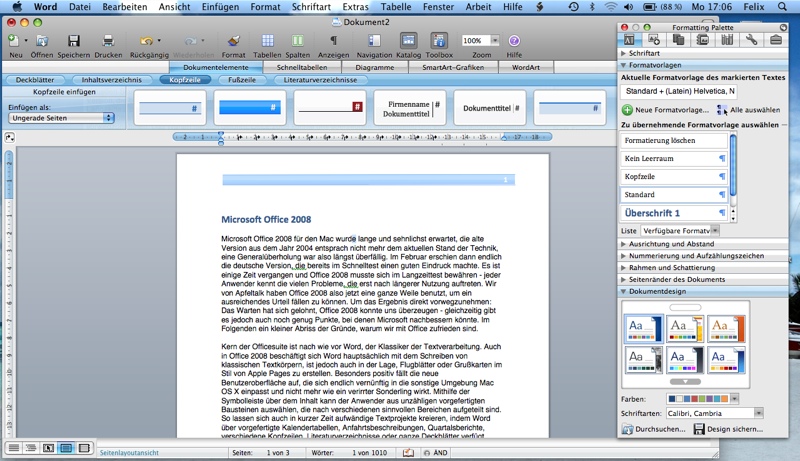
Task: Open dropdown arrow next to Neu
Action: 26,40
